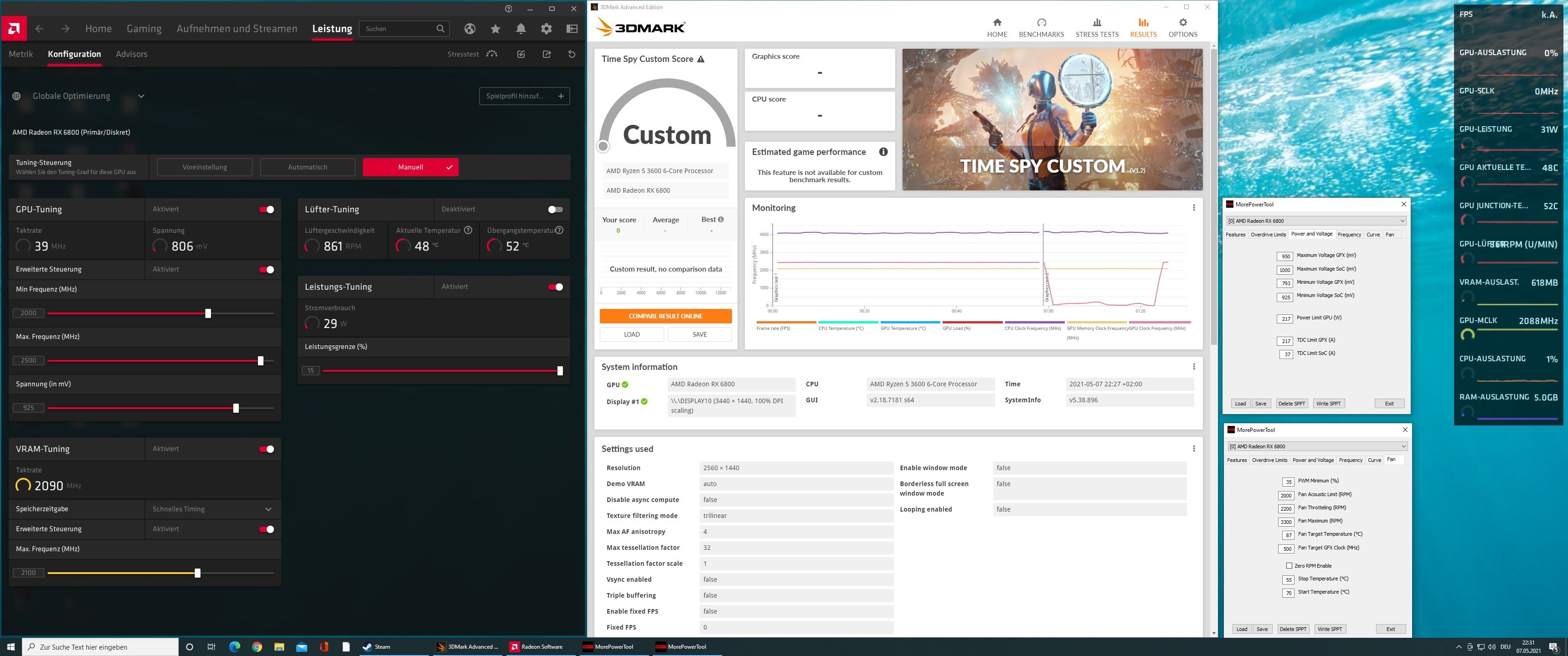This screenshot has height=656, width=1568.
Task: Toggle GPU-Tuning switch
Action: click(x=267, y=210)
